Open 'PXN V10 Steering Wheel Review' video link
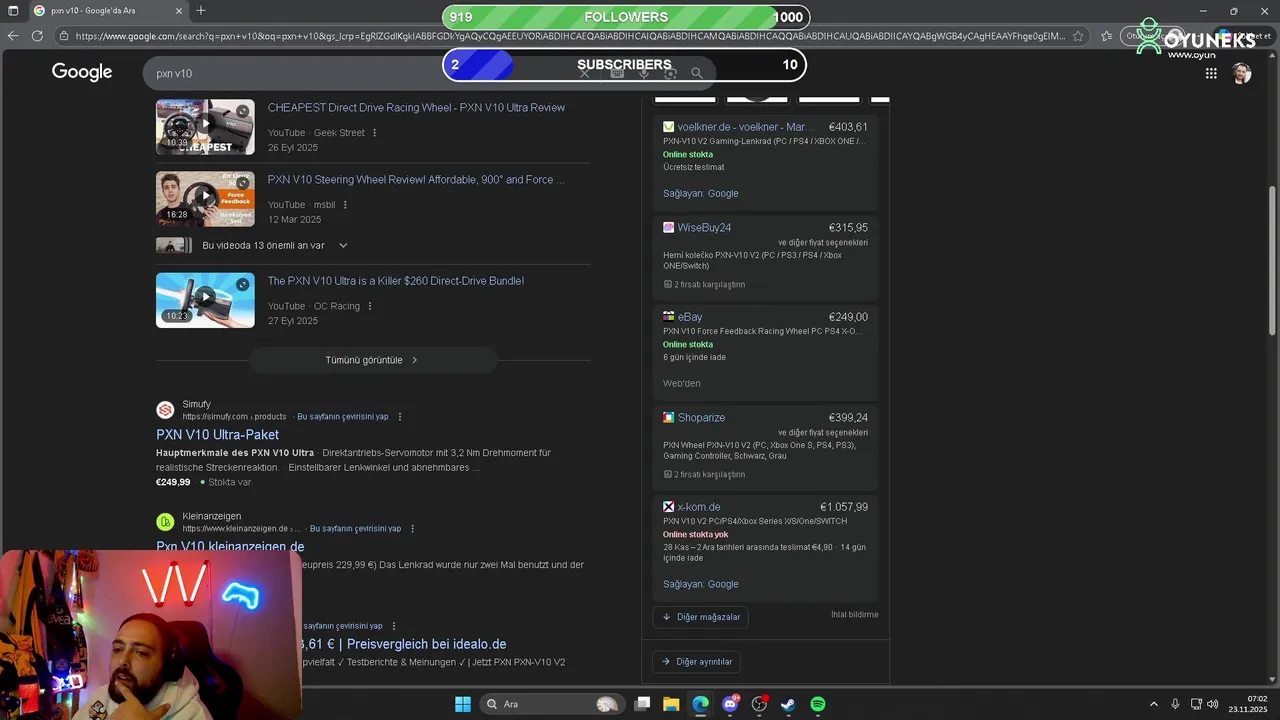Image resolution: width=1280 pixels, height=720 pixels. point(416,180)
